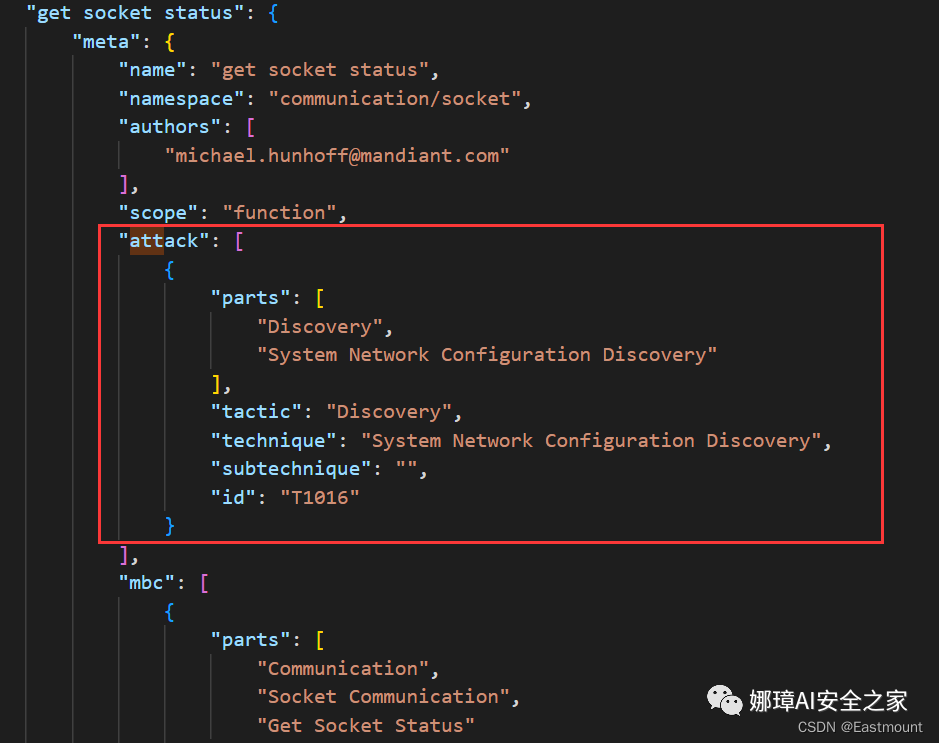Click the "id" key
Viewport: 939px width, 743px height.
tap(233, 498)
